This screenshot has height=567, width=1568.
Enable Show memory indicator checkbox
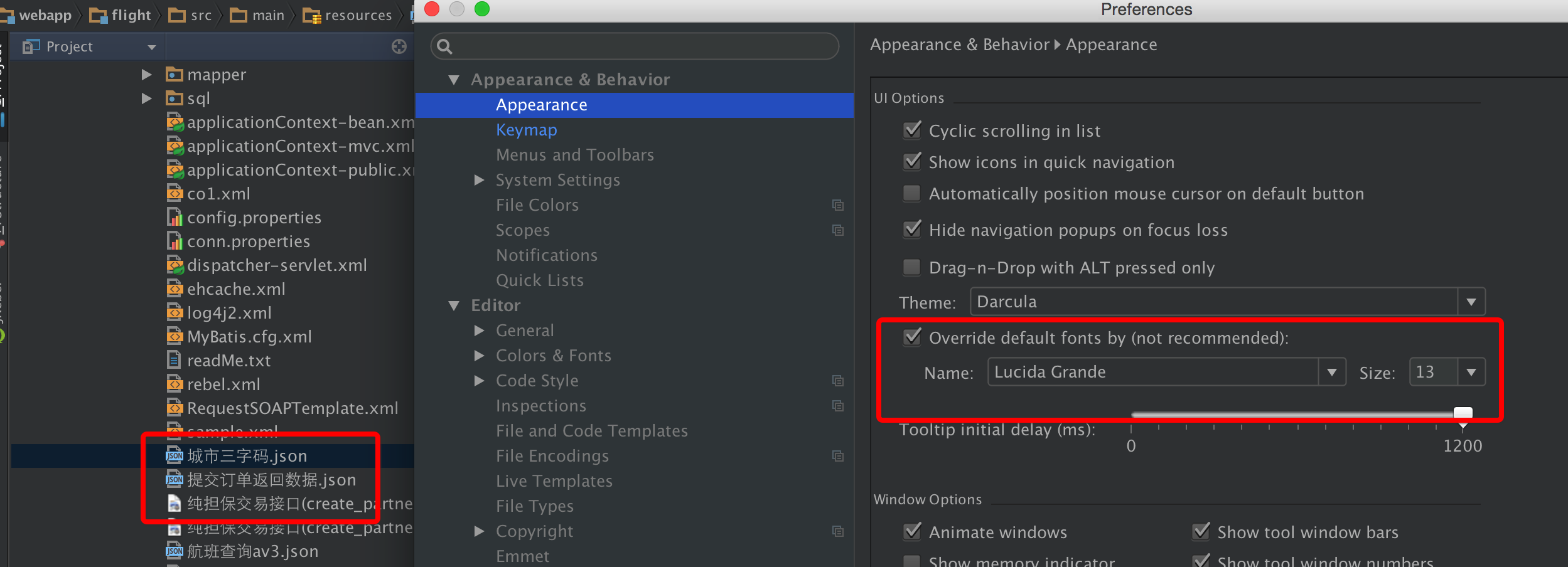(912, 561)
